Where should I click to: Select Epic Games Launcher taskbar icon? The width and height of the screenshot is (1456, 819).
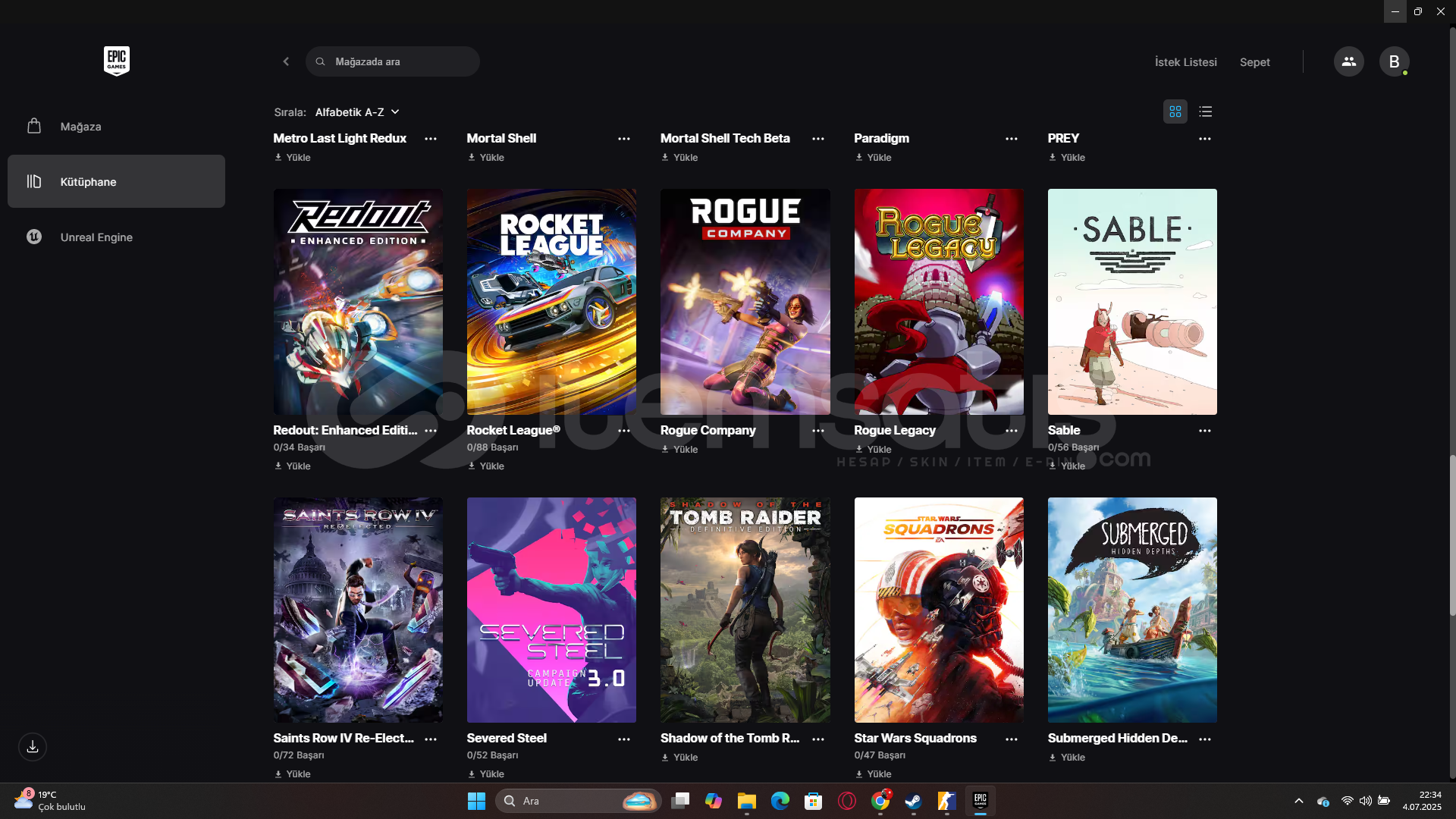pos(981,801)
